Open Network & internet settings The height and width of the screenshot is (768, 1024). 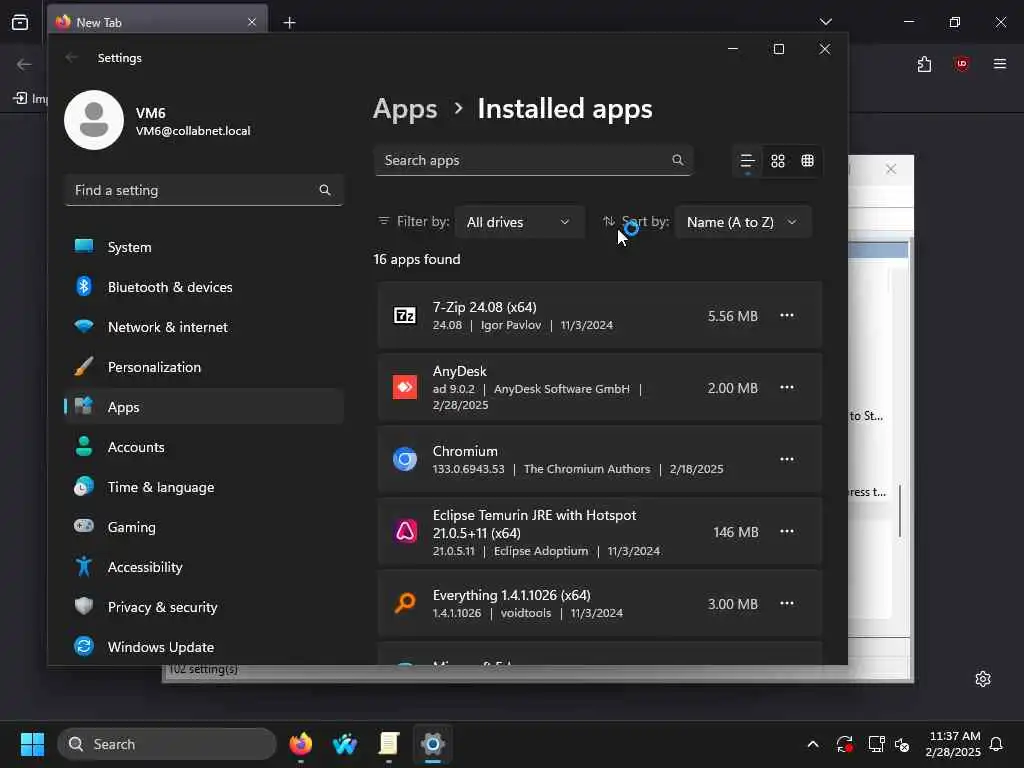click(x=204, y=327)
